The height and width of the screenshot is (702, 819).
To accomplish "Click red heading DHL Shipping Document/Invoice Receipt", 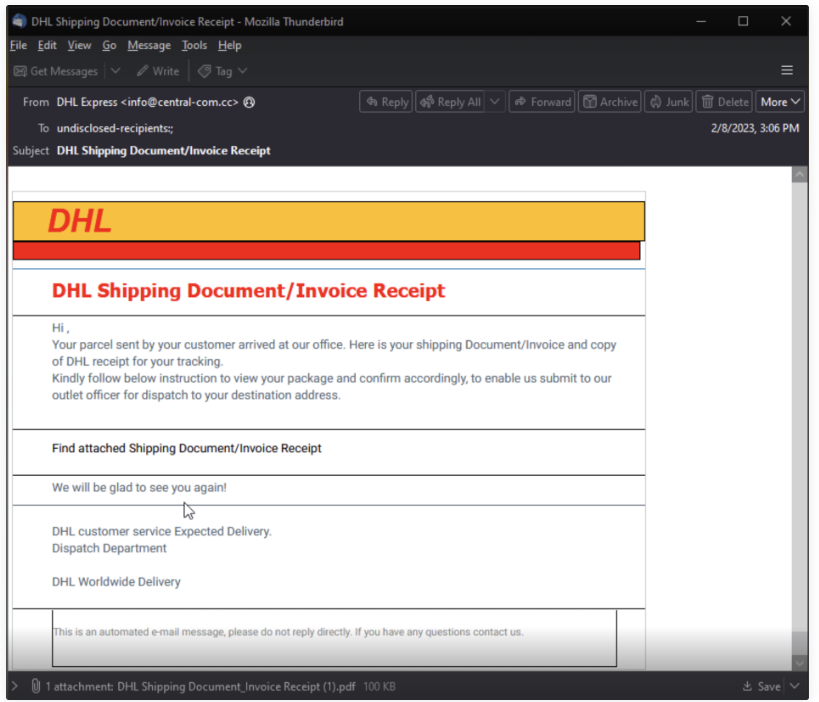I will click(248, 290).
